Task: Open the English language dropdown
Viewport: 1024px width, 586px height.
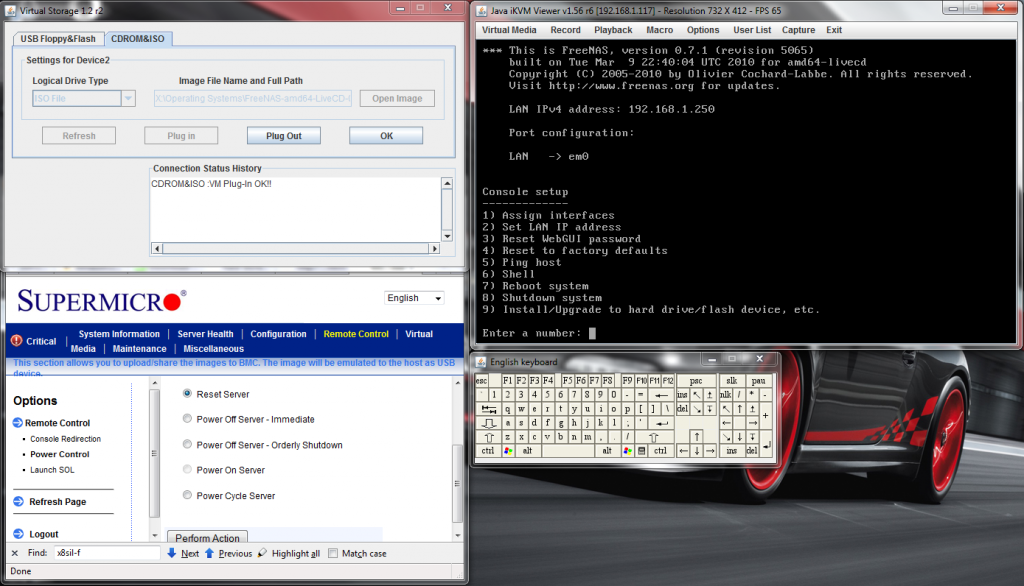Action: (x=415, y=298)
